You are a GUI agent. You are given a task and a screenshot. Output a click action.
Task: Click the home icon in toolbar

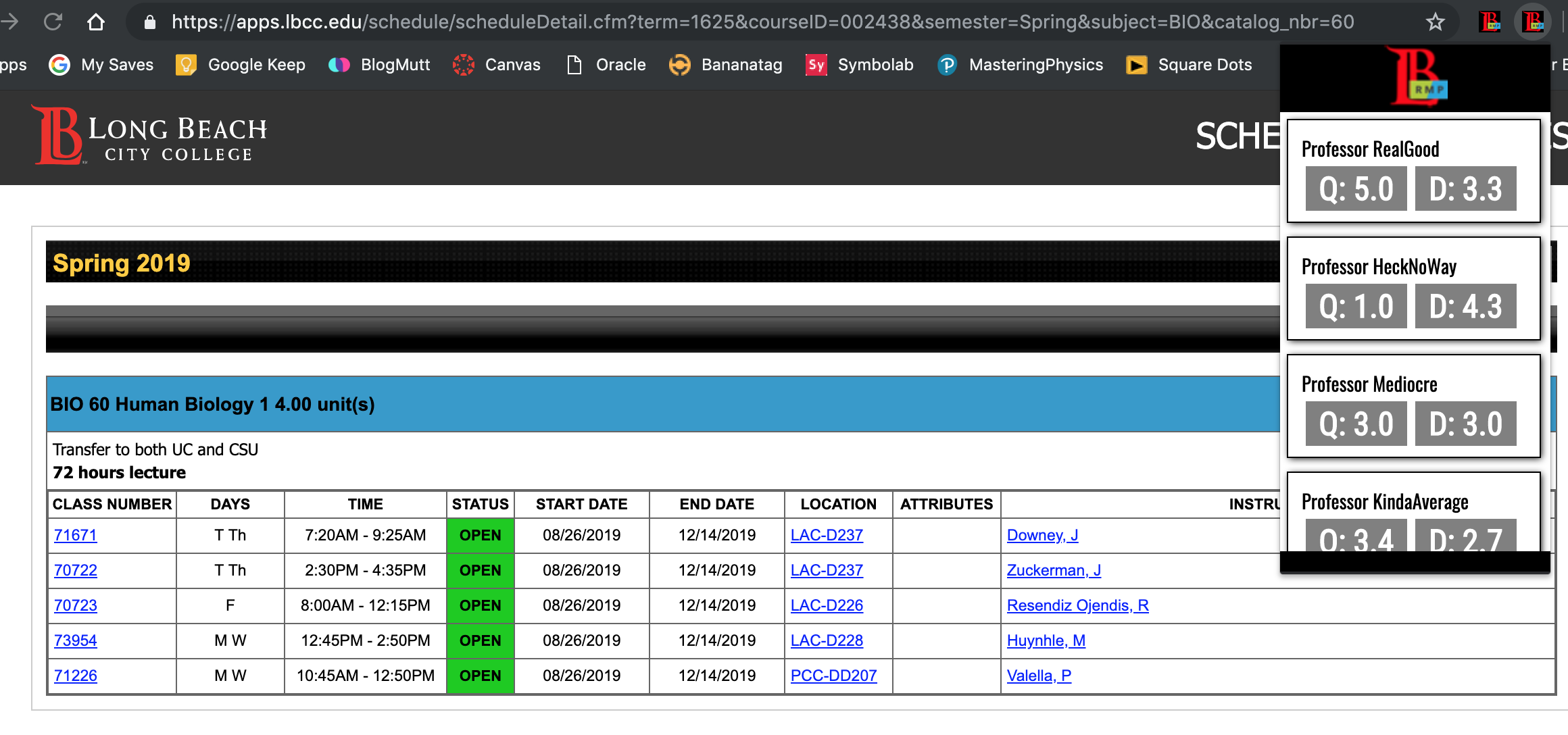tap(96, 22)
